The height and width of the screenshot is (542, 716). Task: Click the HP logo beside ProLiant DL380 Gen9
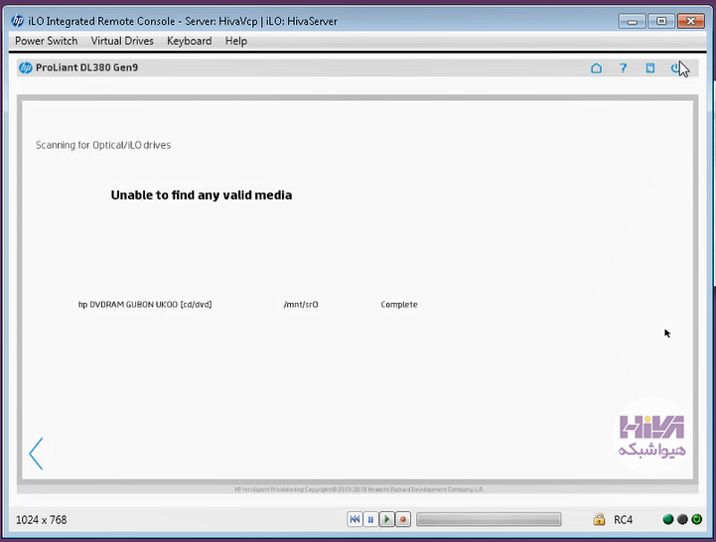click(26, 68)
